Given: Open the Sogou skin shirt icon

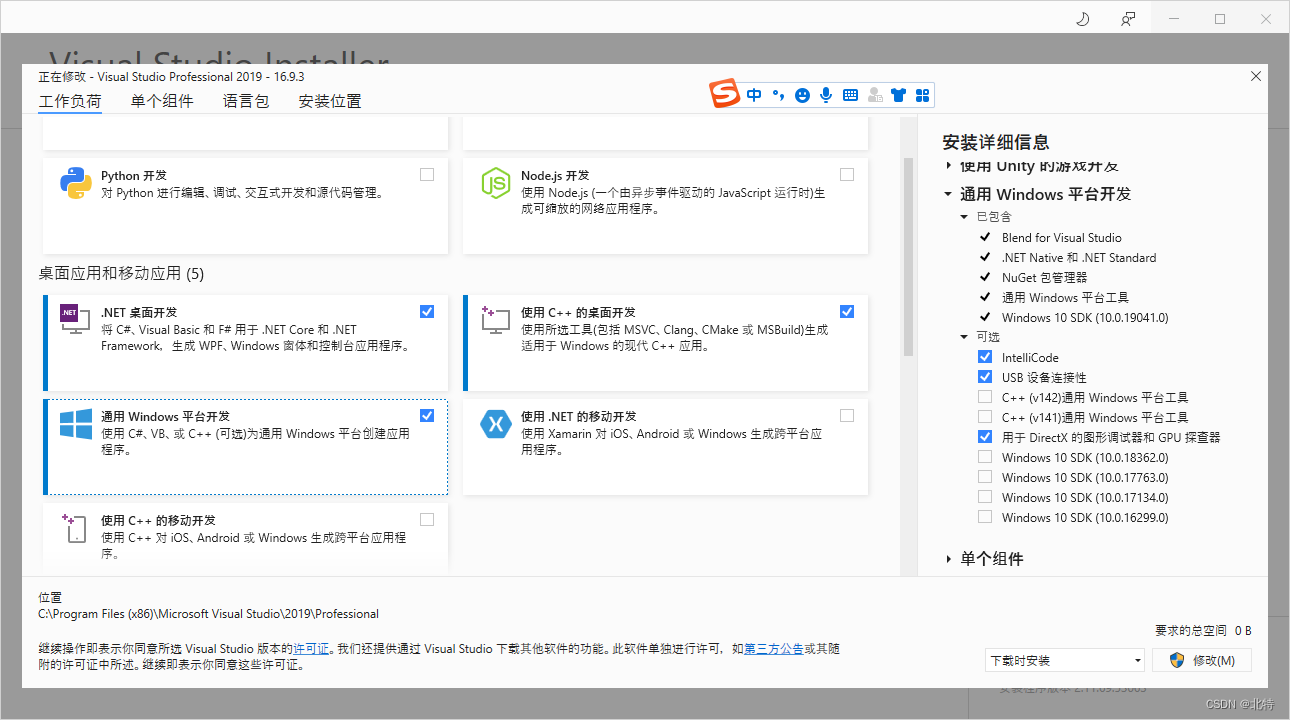Looking at the screenshot, I should coord(898,95).
